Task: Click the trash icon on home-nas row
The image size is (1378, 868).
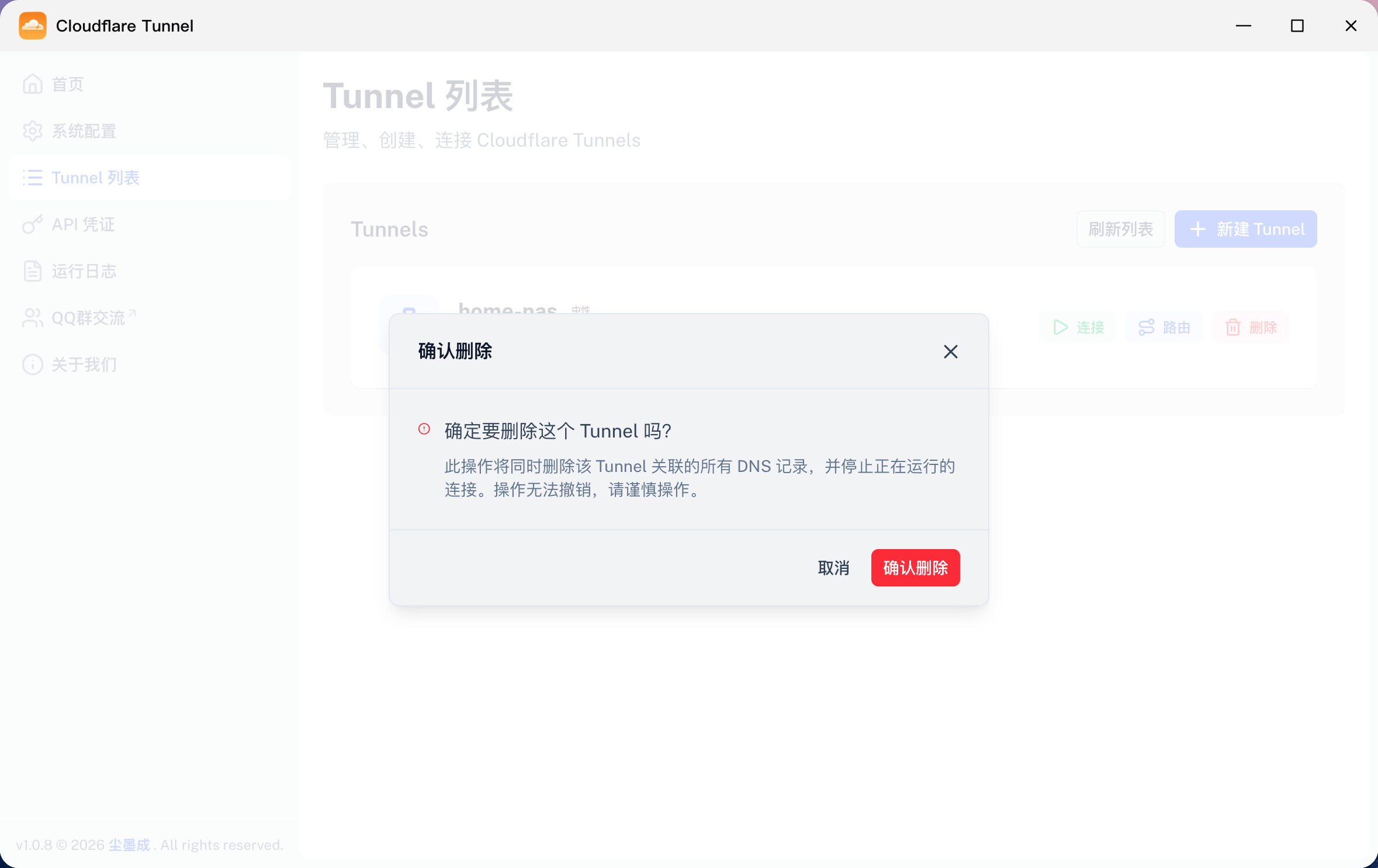Action: [x=1232, y=327]
